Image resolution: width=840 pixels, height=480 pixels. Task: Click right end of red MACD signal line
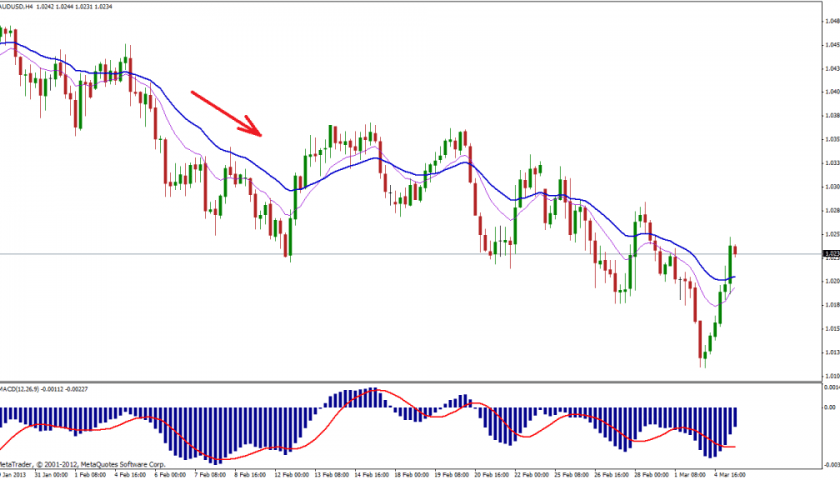(735, 446)
